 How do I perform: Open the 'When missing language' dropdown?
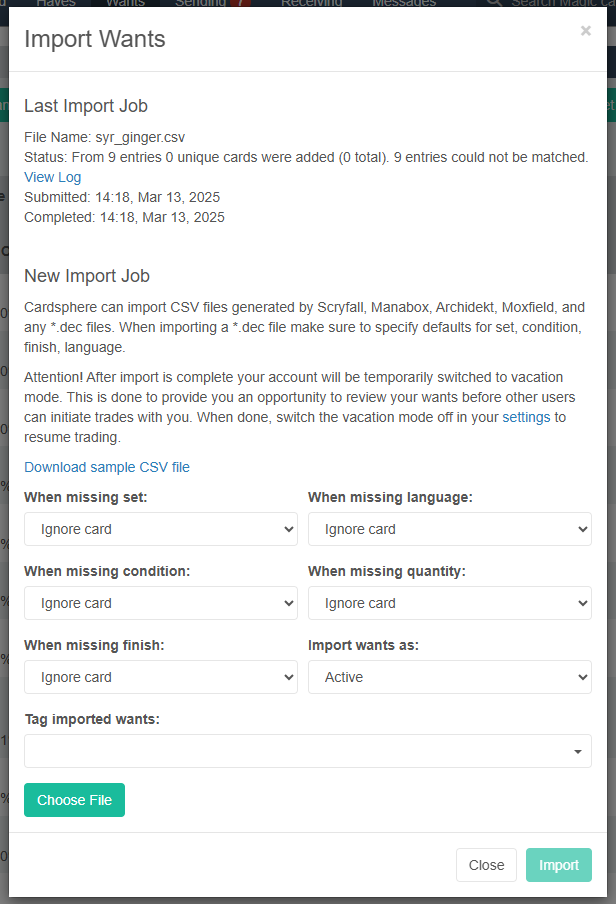449,529
